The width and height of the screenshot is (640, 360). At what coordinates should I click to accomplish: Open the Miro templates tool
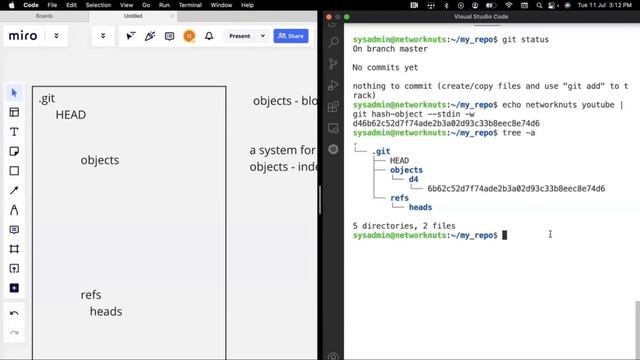14,112
